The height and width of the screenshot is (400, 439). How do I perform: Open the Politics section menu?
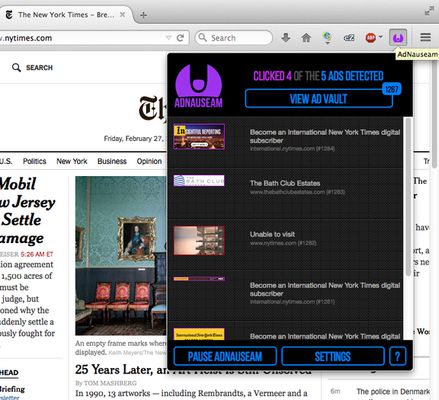(x=34, y=161)
